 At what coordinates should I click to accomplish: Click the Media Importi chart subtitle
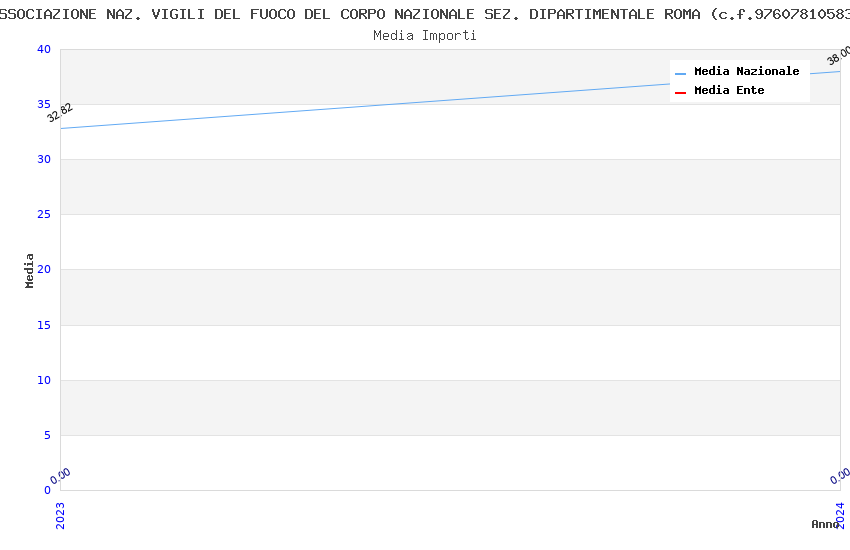coord(425,36)
